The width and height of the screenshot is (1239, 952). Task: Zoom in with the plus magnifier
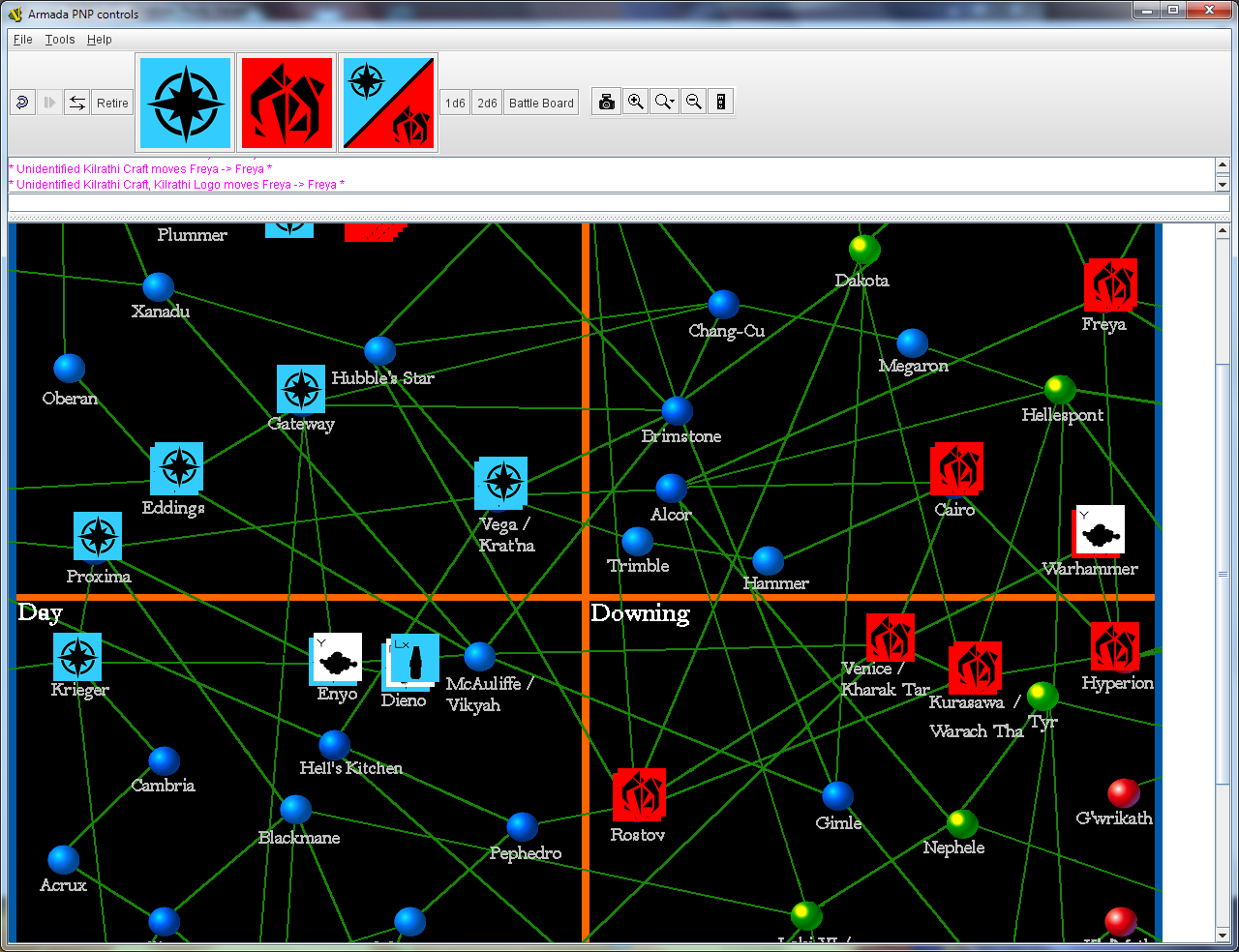pos(635,103)
